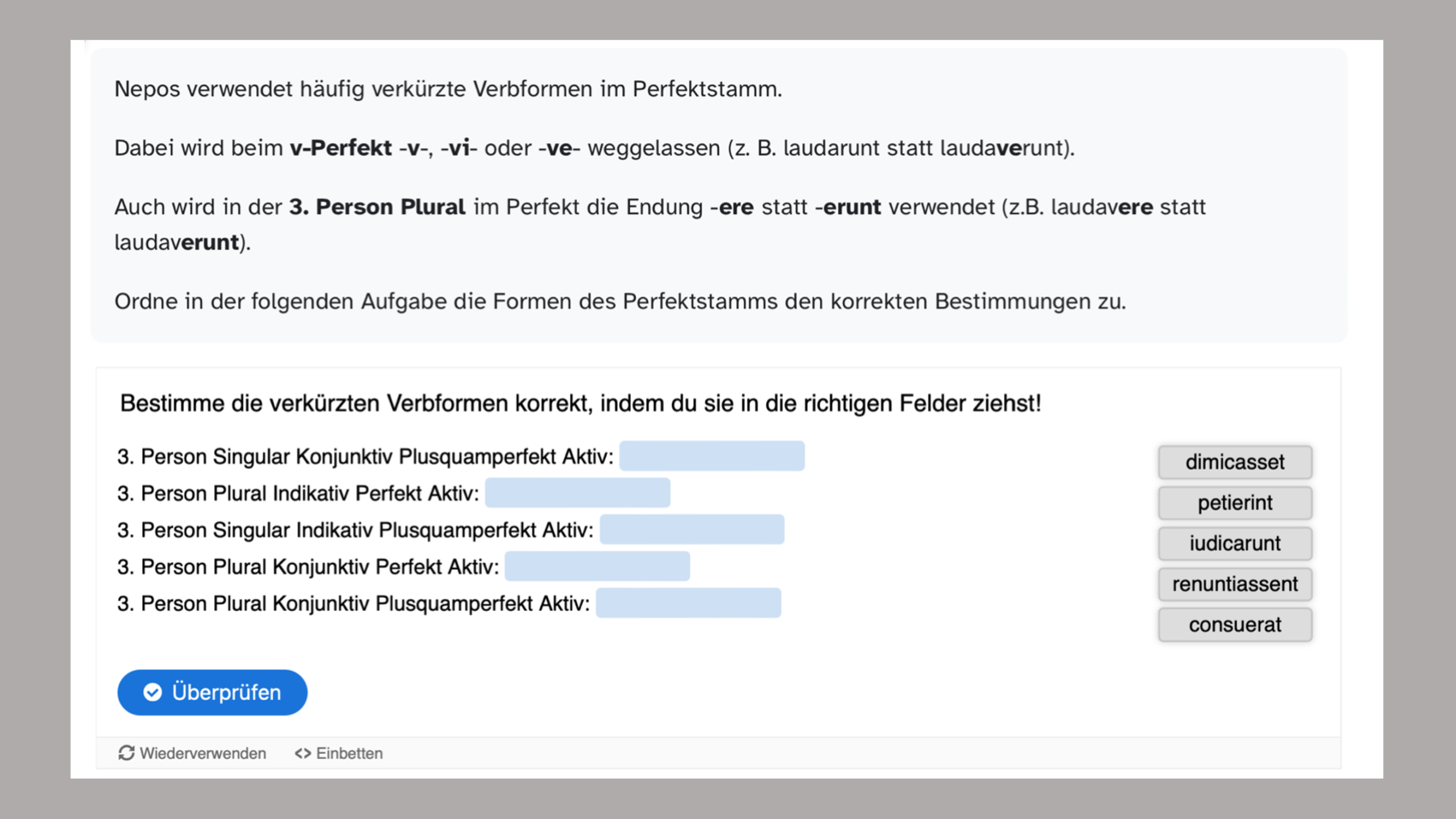This screenshot has width=1456, height=819.
Task: Focus the Singular Indikativ Plusquamperfekt drop field
Action: (692, 530)
